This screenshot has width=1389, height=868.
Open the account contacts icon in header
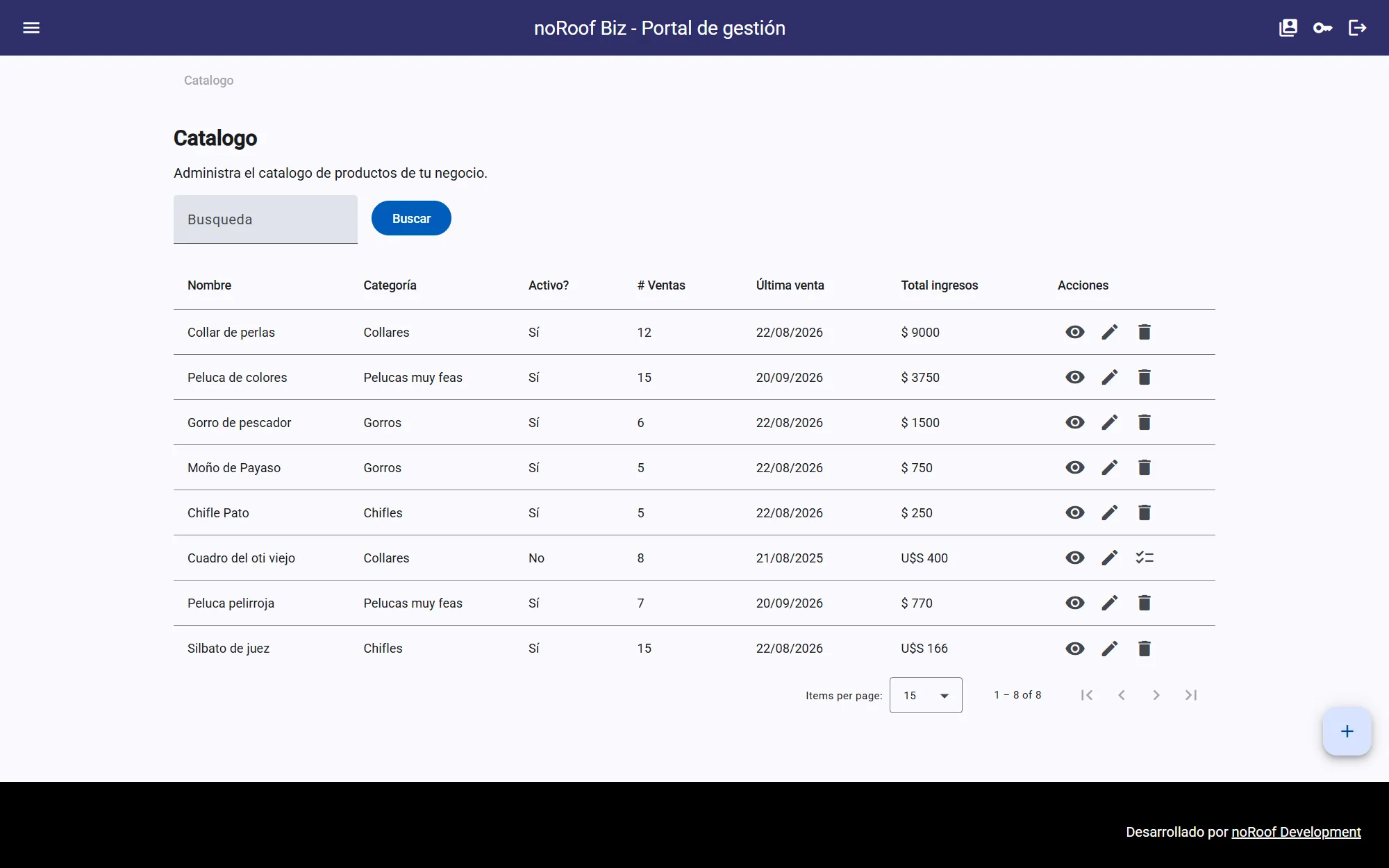click(1288, 28)
